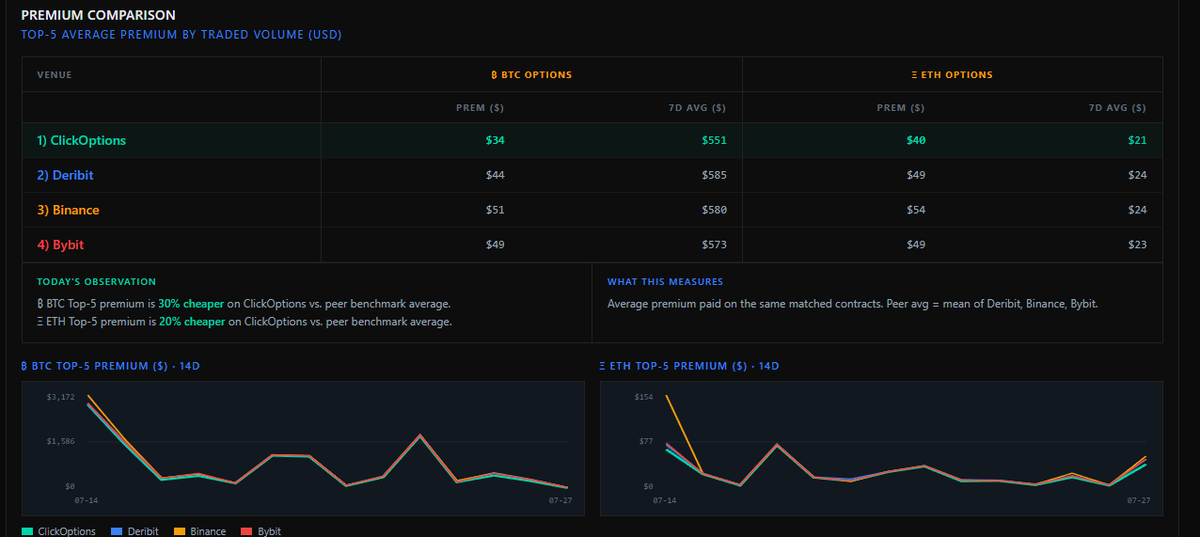Screen dimensions: 1200x537
Task: Click the Binance legend color swatch
Action: click(179, 531)
